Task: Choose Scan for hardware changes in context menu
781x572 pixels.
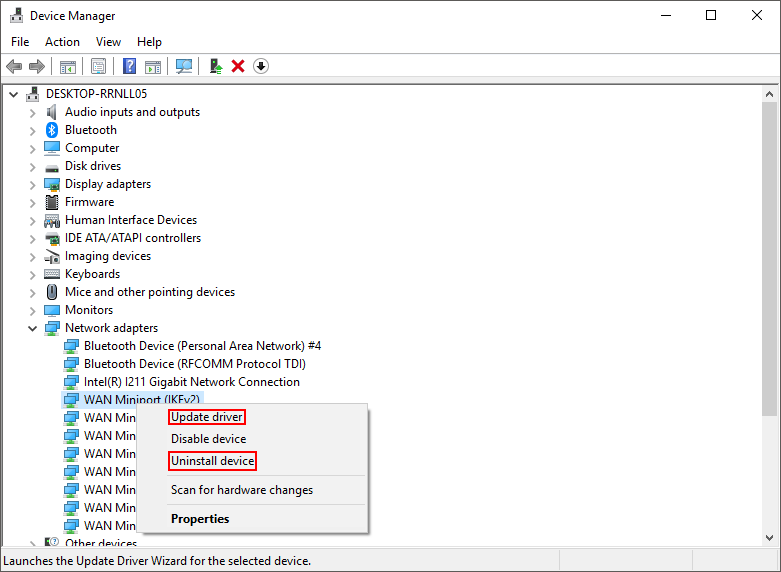Action: coord(242,490)
